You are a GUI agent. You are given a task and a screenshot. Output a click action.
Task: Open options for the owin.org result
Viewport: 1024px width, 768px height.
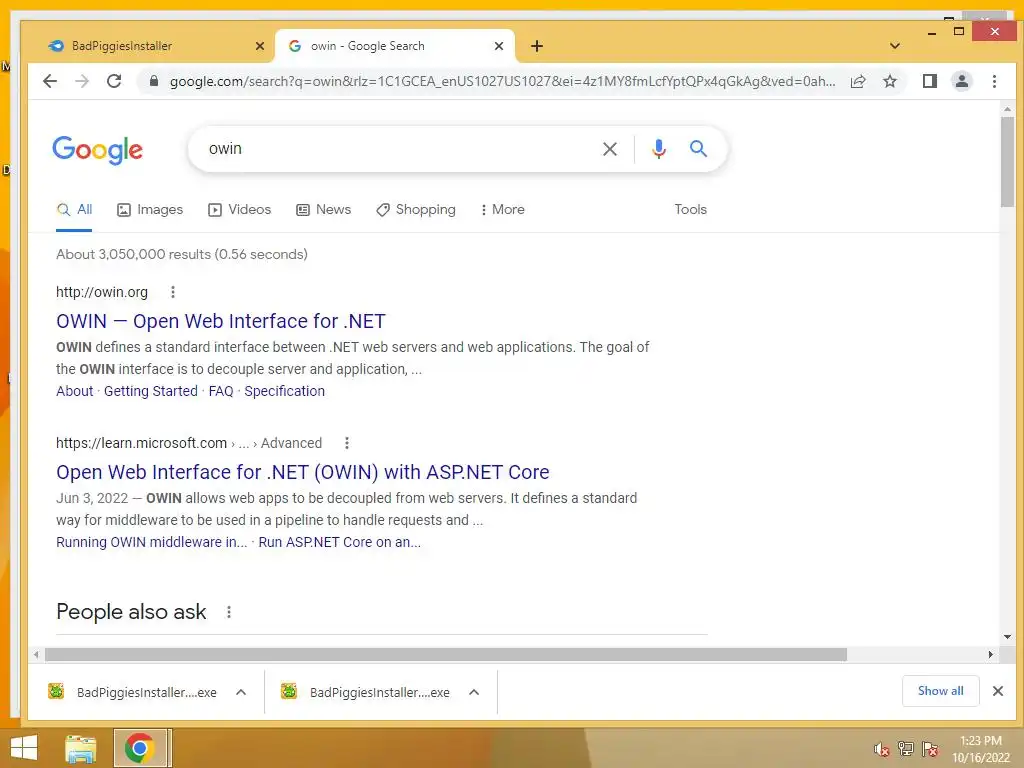(x=172, y=292)
